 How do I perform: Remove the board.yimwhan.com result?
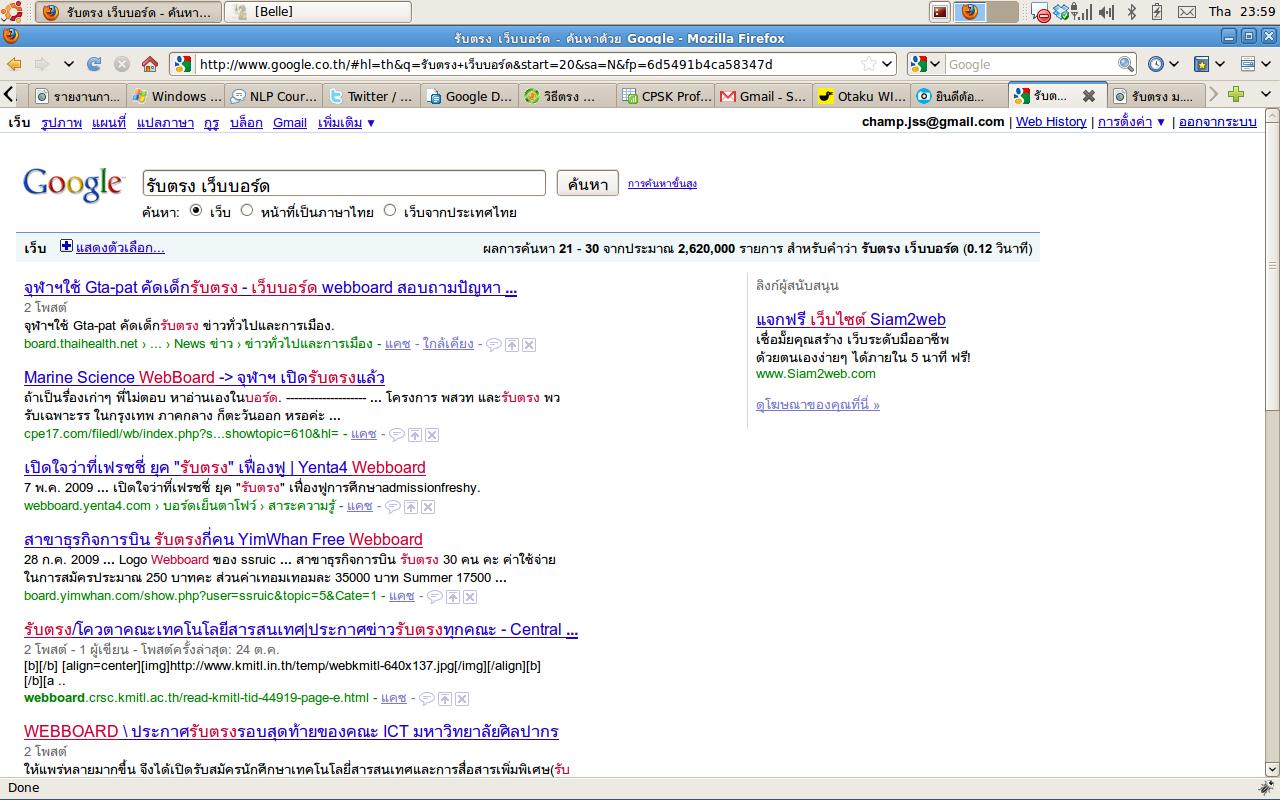pos(470,596)
